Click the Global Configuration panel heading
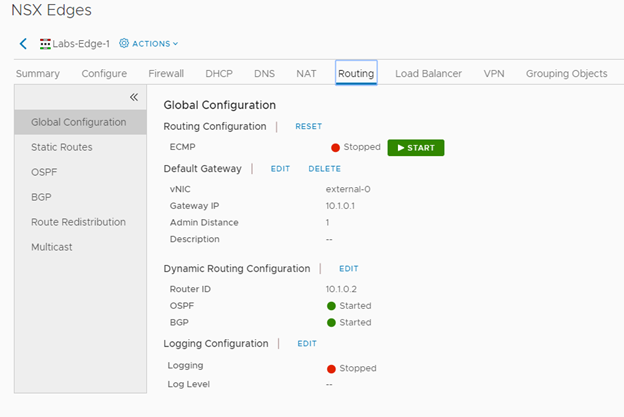This screenshot has width=624, height=417. tap(220, 105)
